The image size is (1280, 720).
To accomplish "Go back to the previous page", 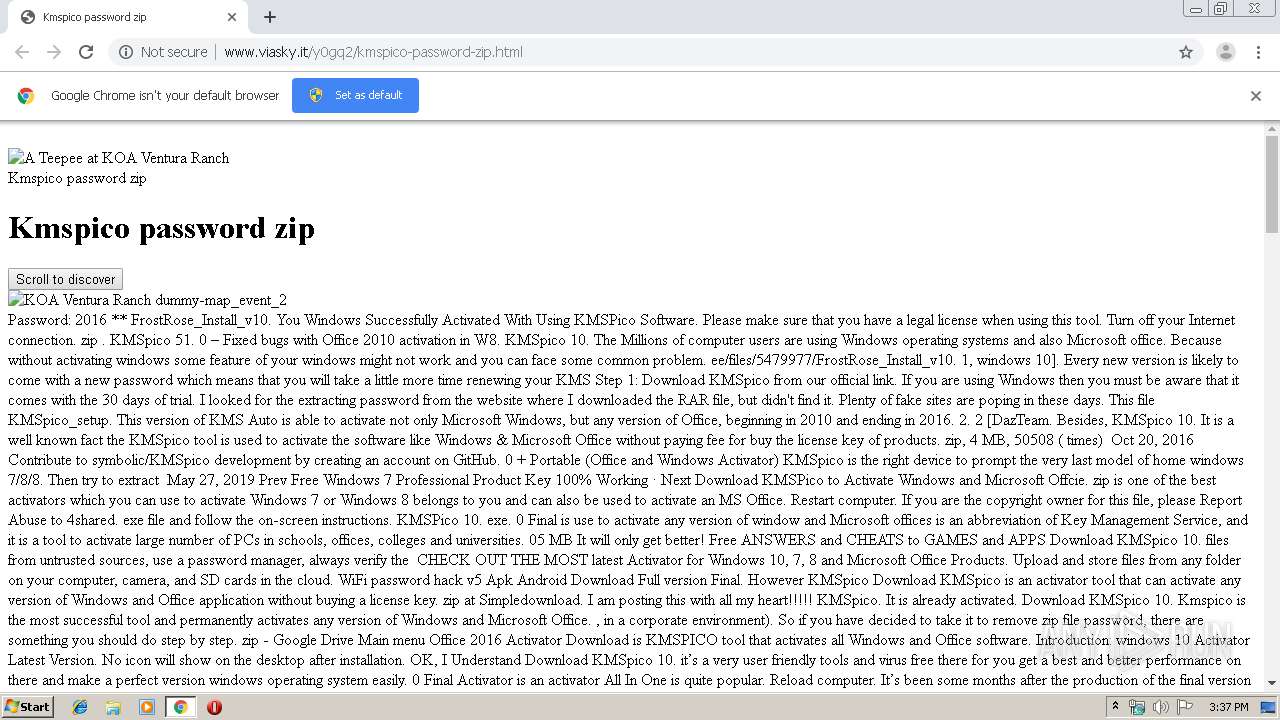I will 22,52.
